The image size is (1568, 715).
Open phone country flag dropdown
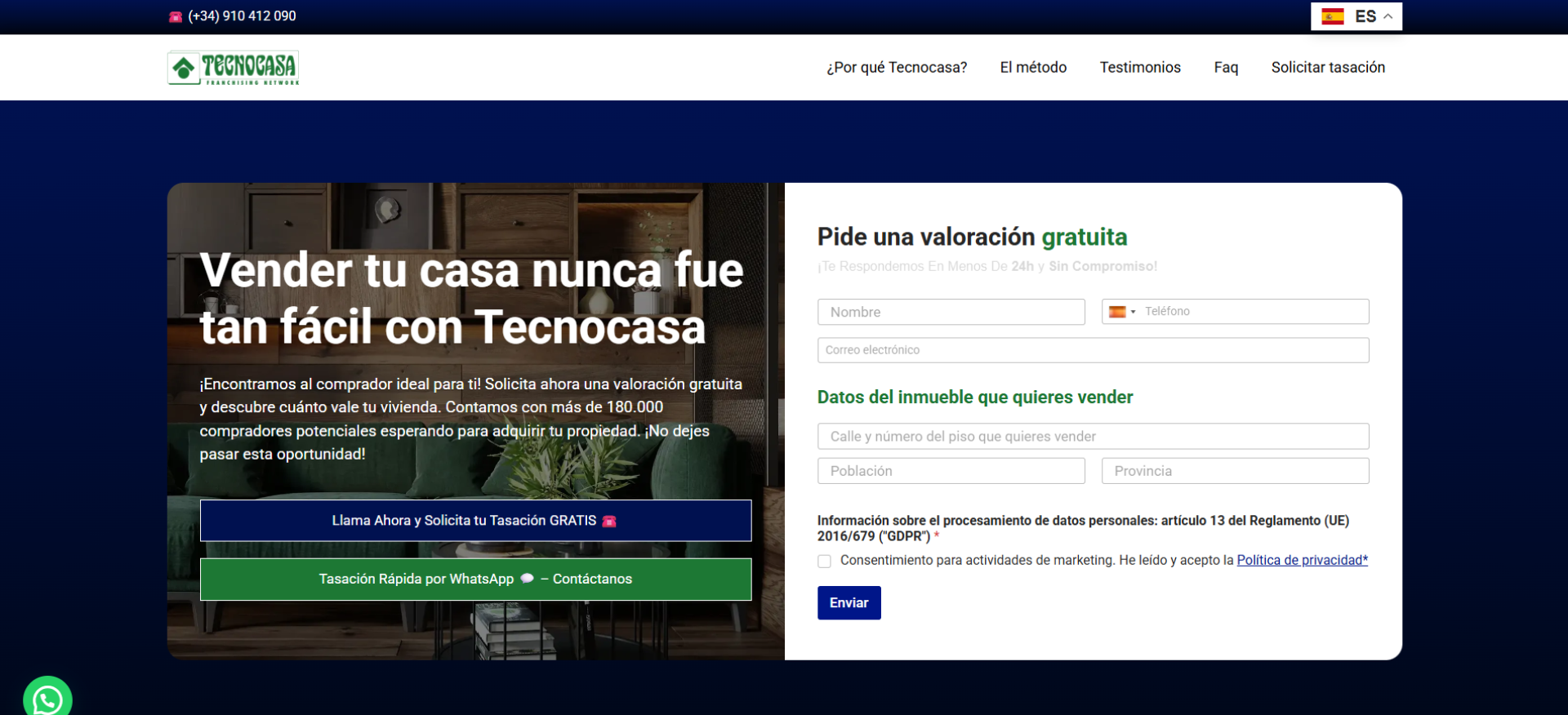coord(1122,312)
